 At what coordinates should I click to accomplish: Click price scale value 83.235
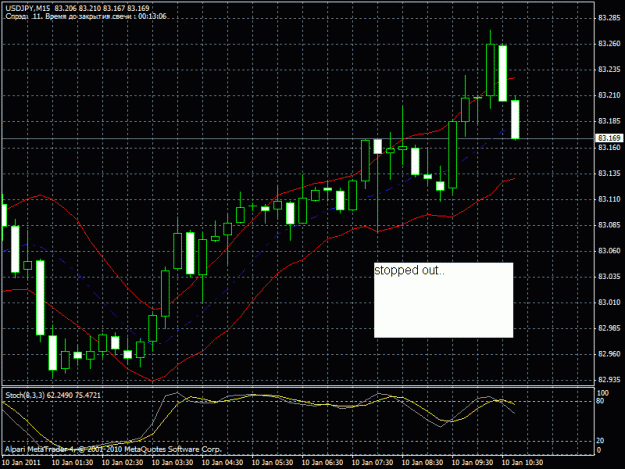[x=609, y=69]
